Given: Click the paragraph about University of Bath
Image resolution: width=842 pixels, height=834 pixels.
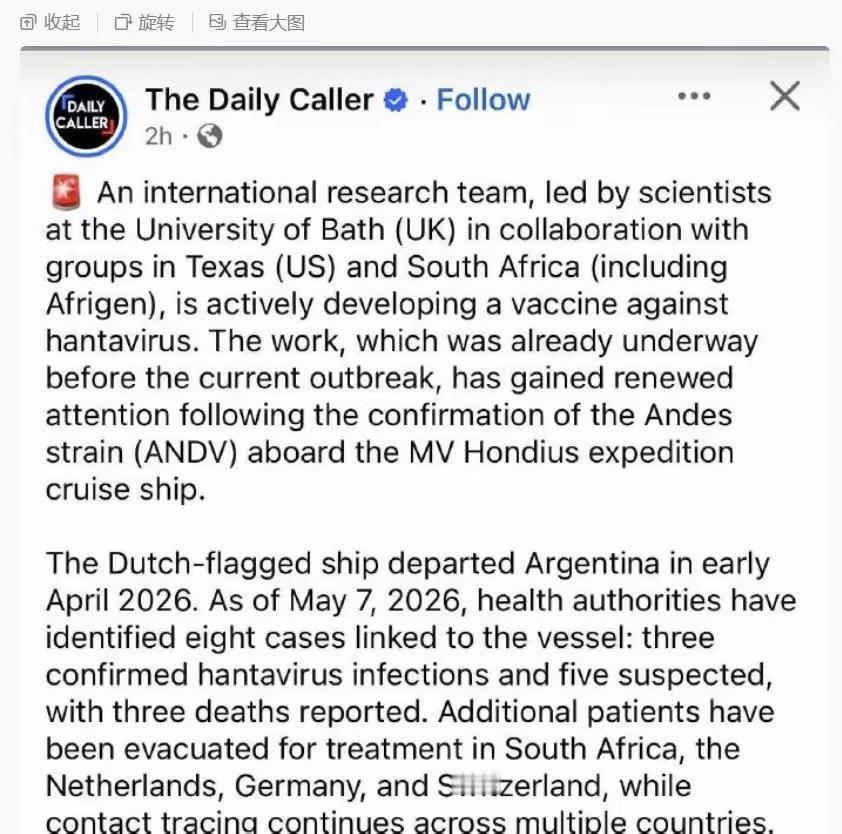Looking at the screenshot, I should pos(409,340).
